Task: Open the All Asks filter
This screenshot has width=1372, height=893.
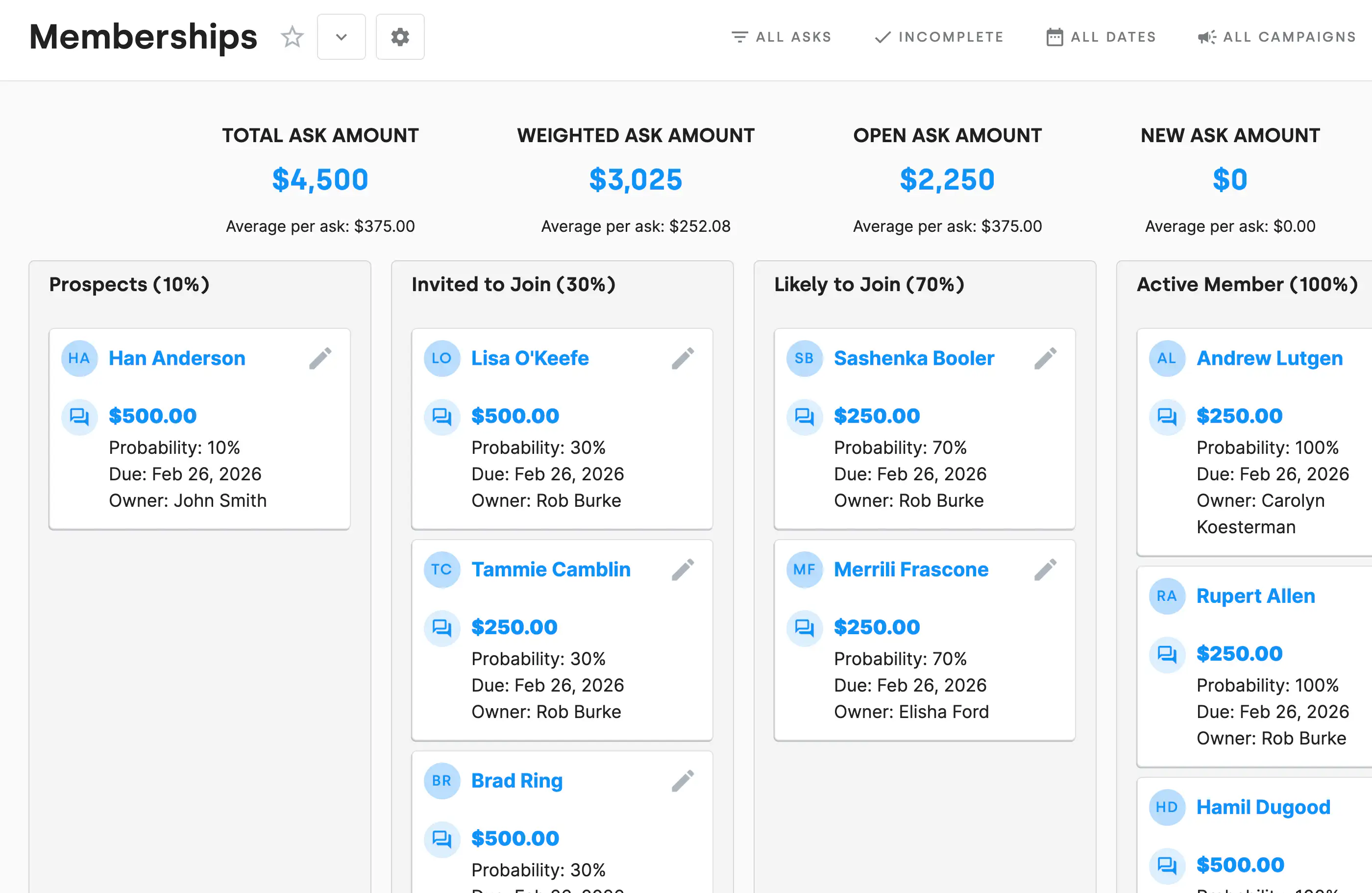Action: click(781, 37)
